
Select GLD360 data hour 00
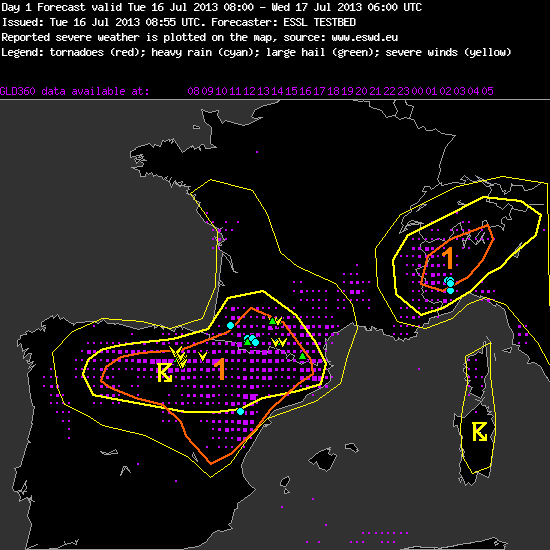[417, 91]
